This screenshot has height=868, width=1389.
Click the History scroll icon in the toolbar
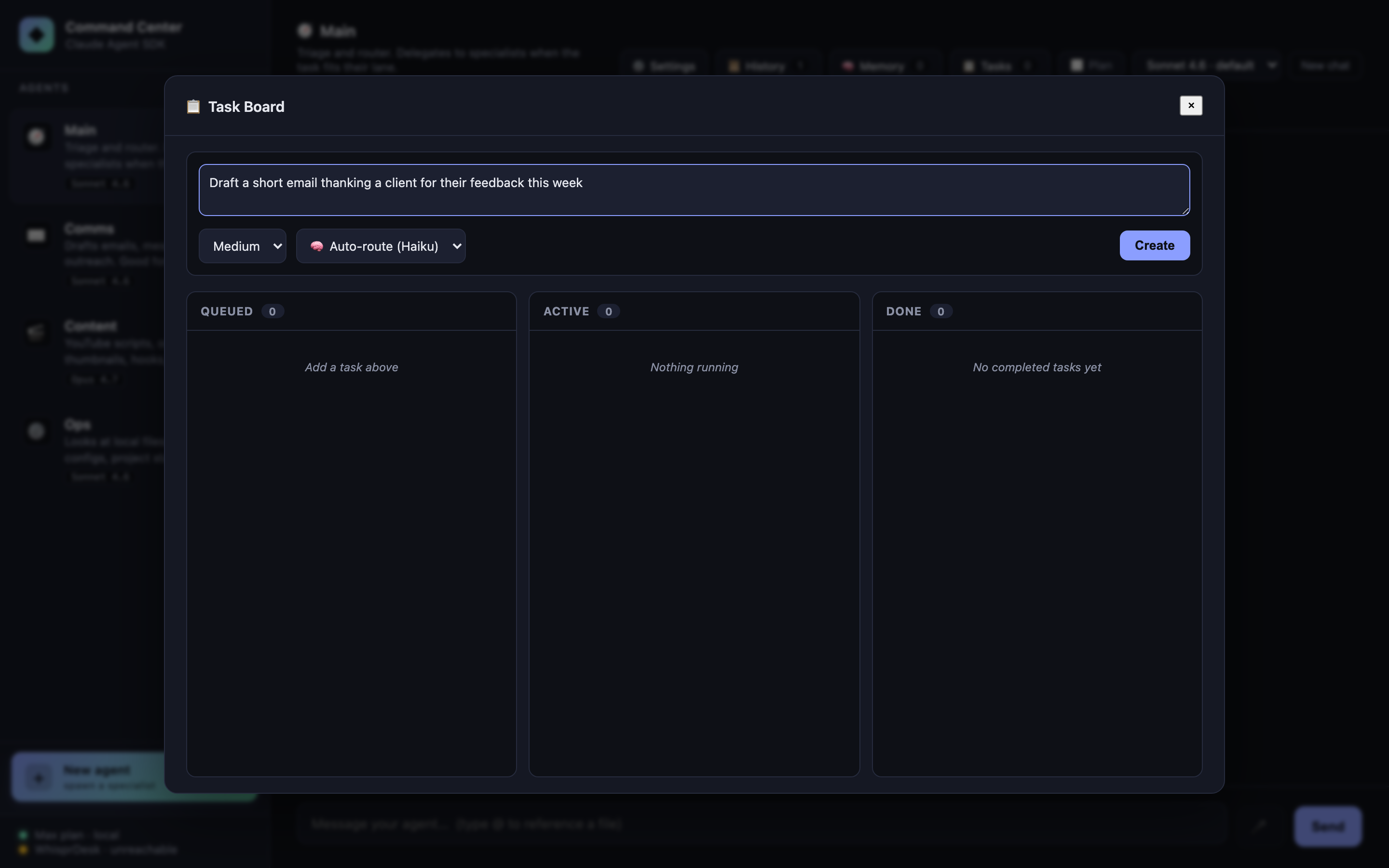point(734,65)
